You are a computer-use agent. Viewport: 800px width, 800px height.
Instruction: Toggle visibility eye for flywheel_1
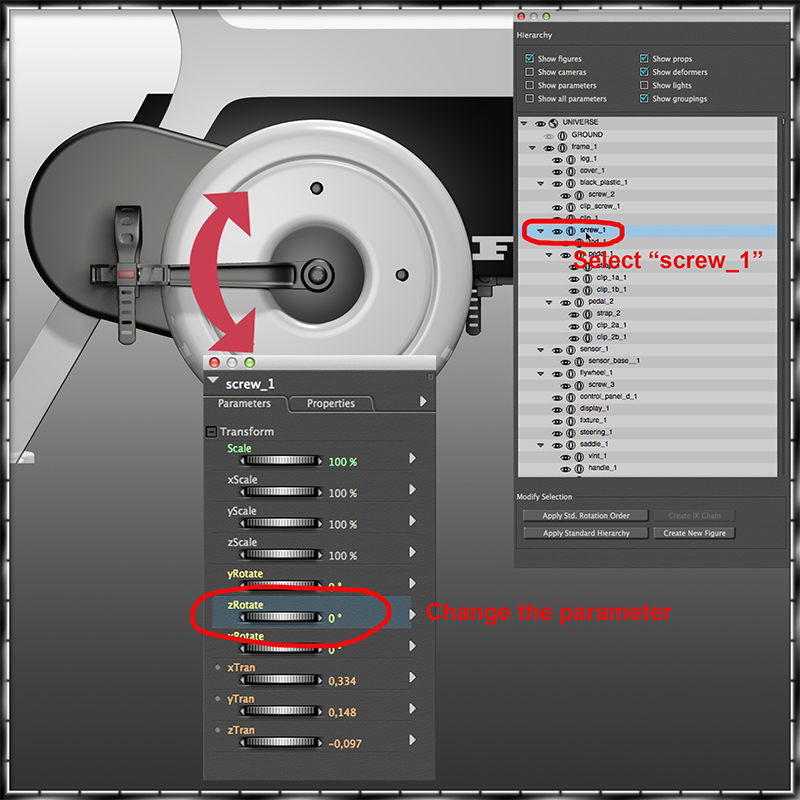557,374
